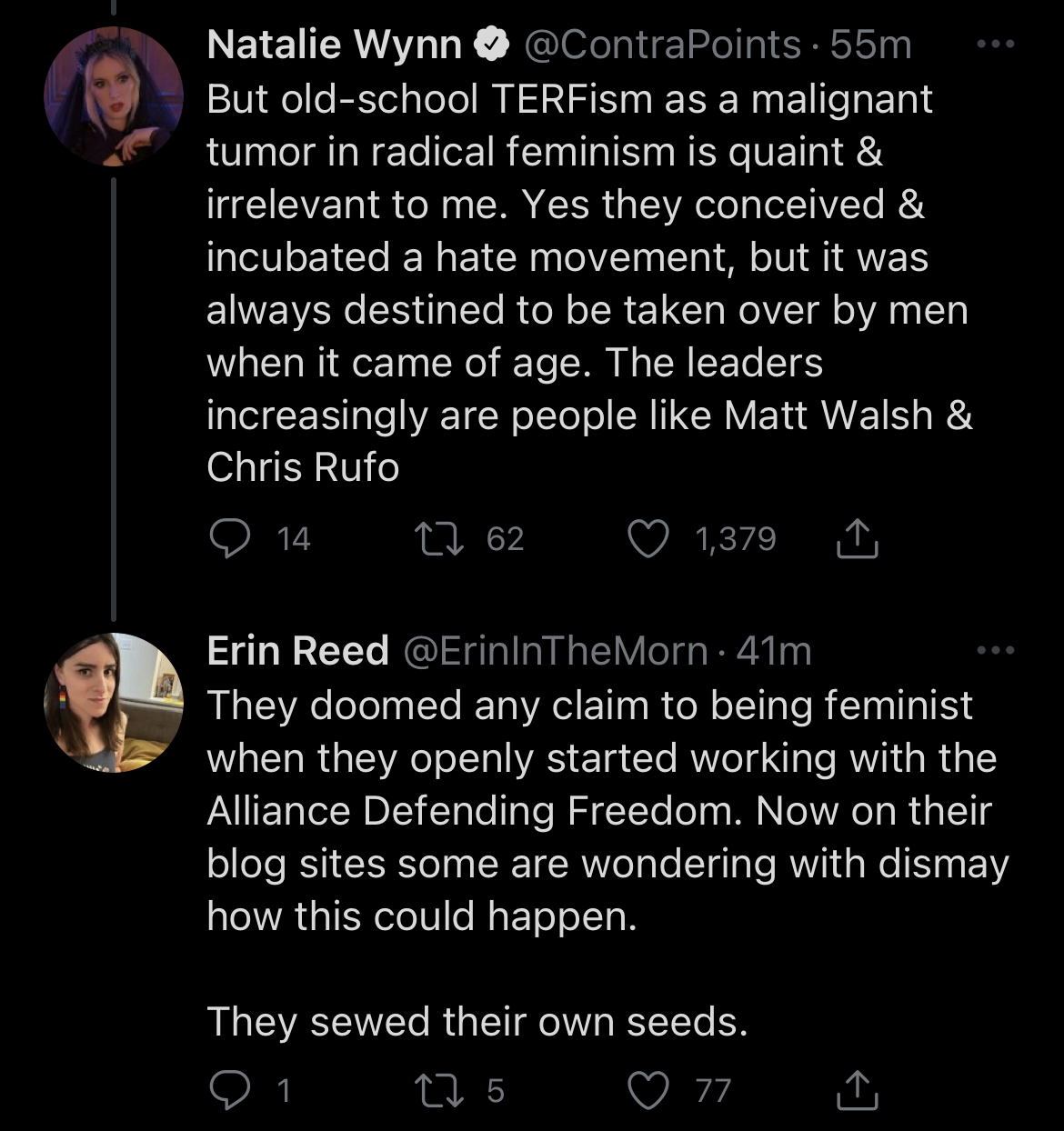Share Erin Reed's tweet
This screenshot has width=1064, height=1131.
[x=857, y=1089]
